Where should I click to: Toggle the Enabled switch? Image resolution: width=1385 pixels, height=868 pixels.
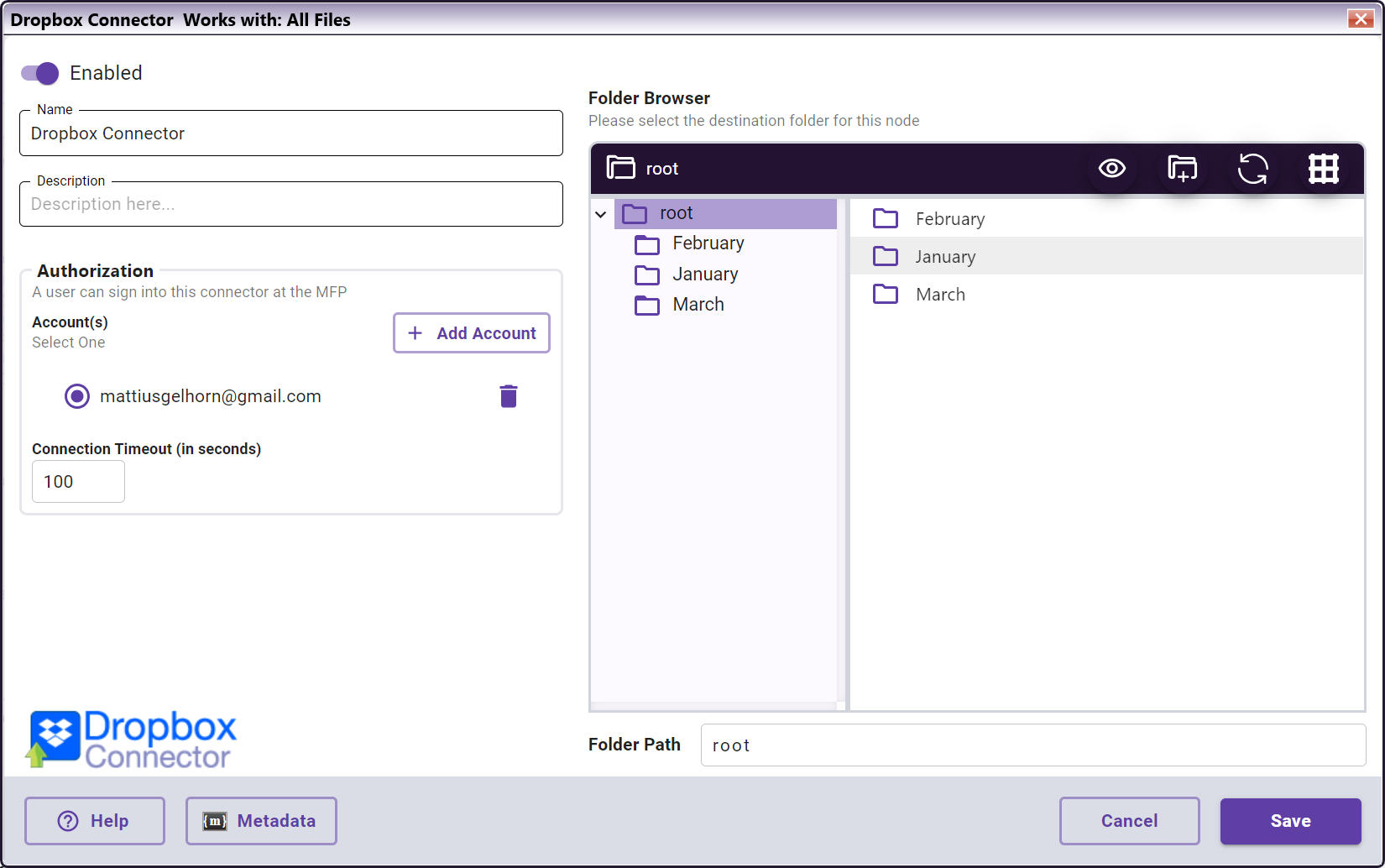[x=39, y=73]
